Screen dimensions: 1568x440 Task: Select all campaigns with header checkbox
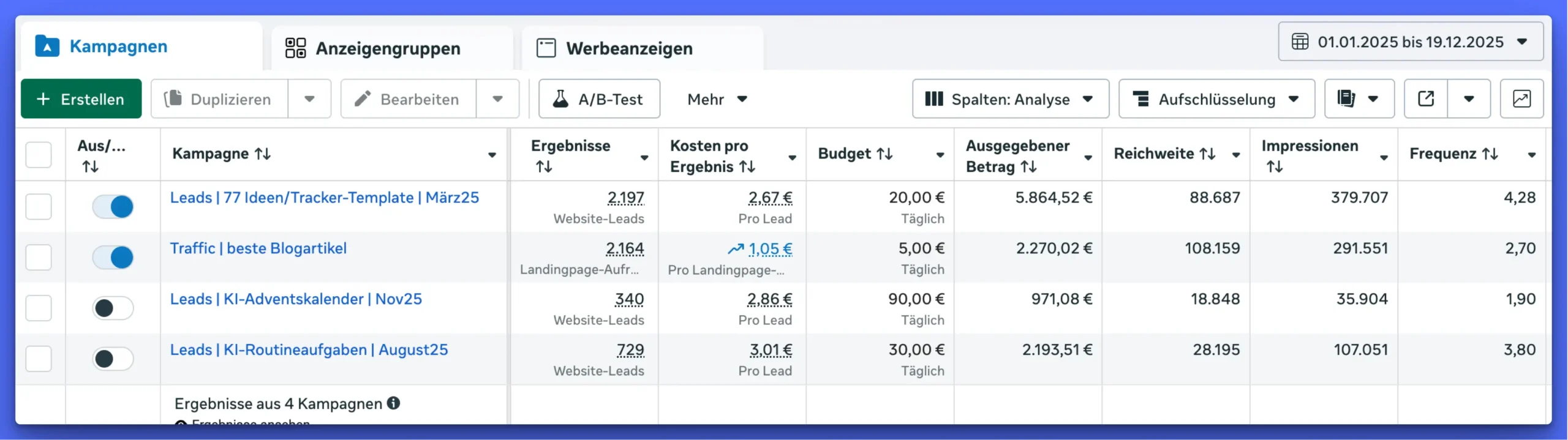coord(39,154)
